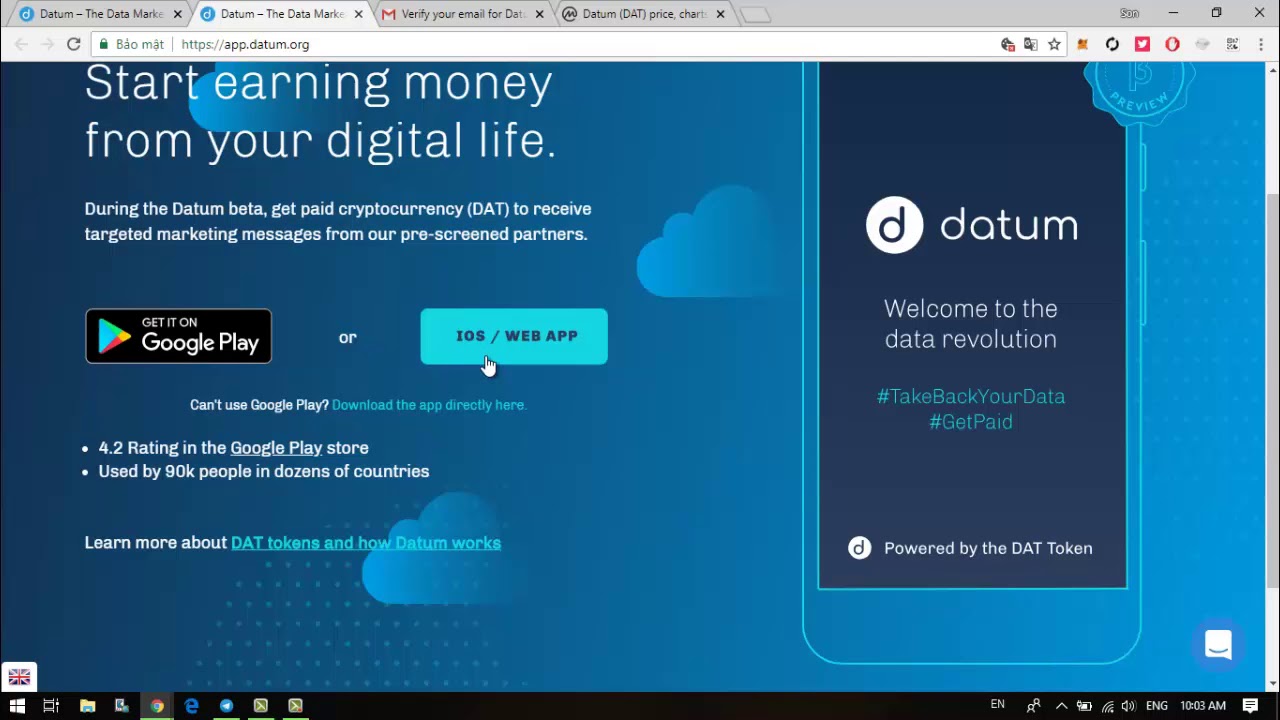Click the 'Powered by the DAT Token' text
Image resolution: width=1280 pixels, height=720 pixels.
tap(988, 548)
